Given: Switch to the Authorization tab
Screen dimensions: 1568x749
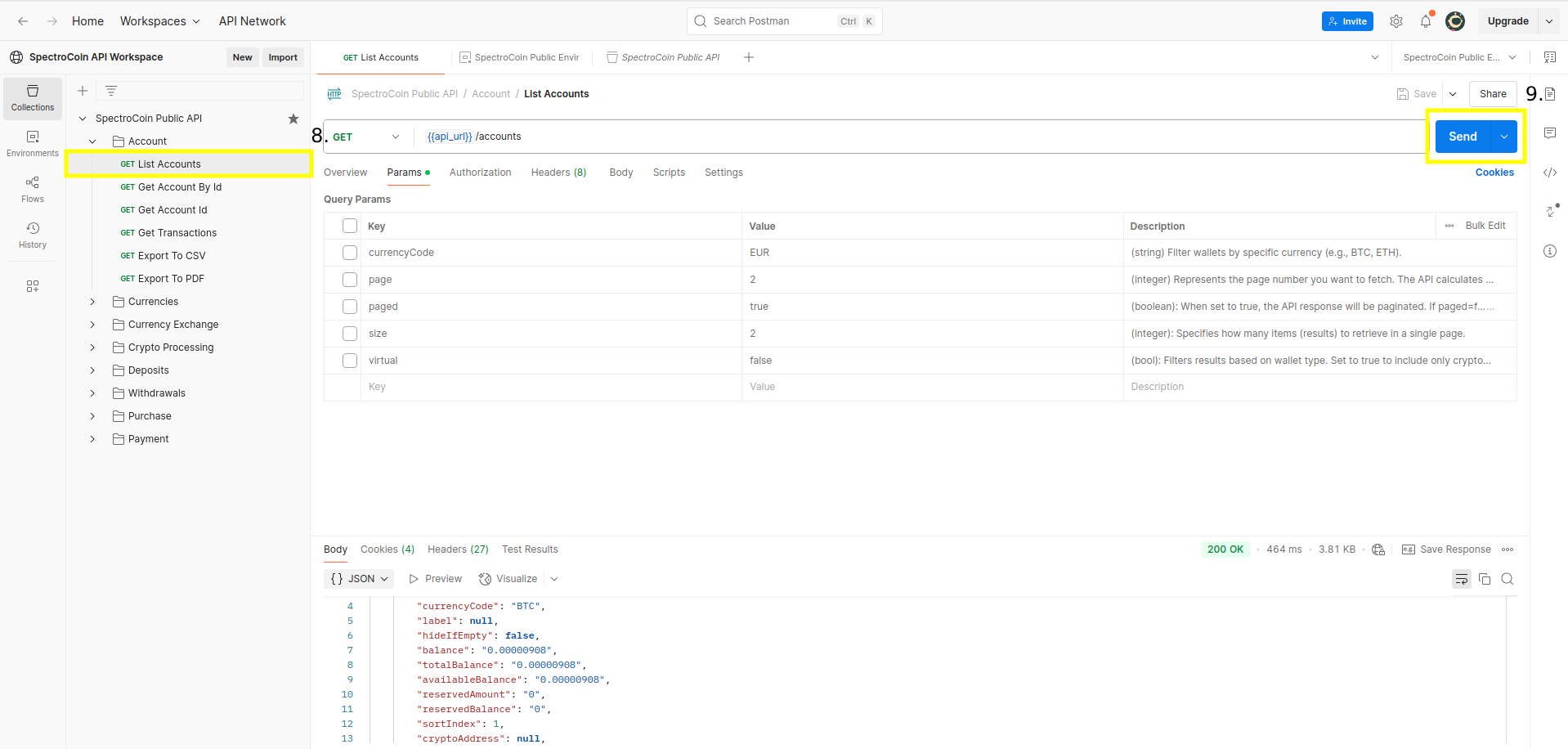Looking at the screenshot, I should tap(480, 173).
